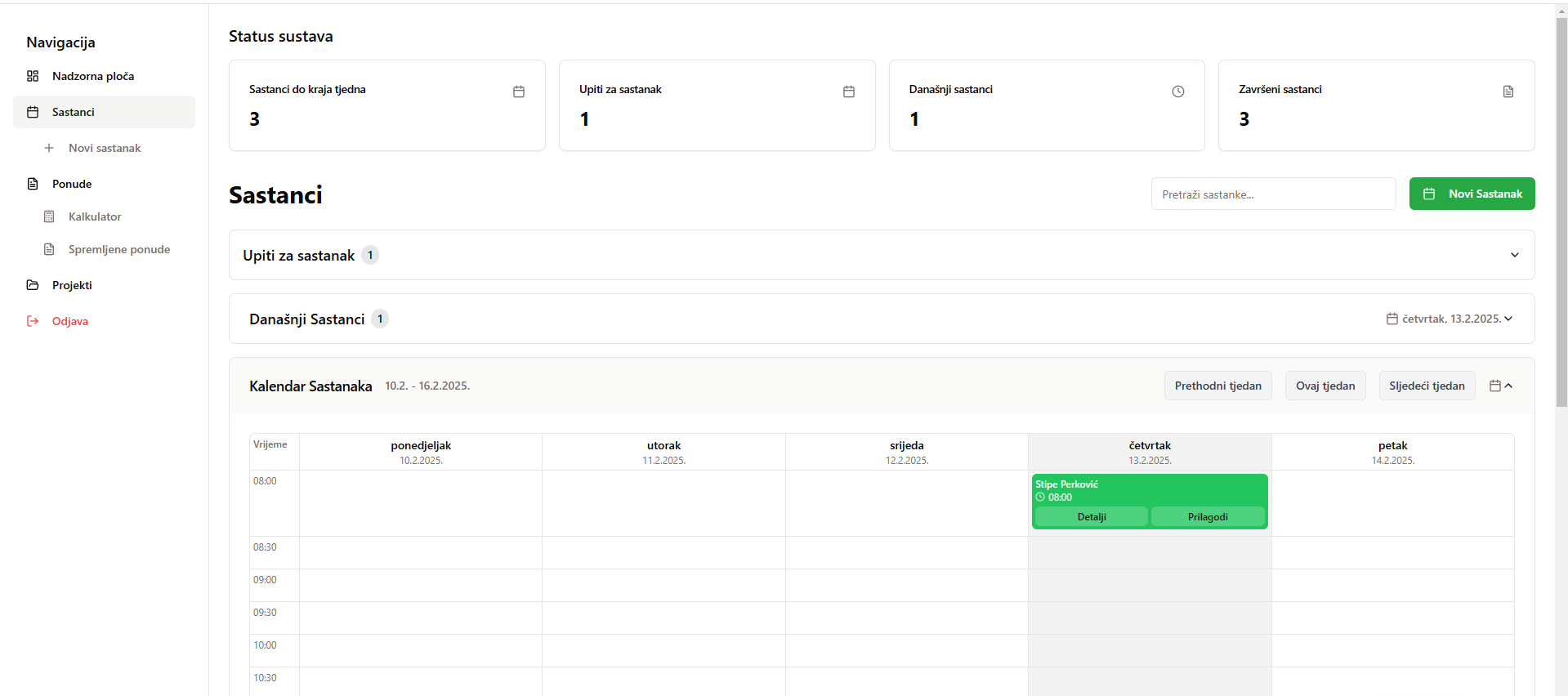Click clock icon on Današnji sastanci card

[1178, 91]
